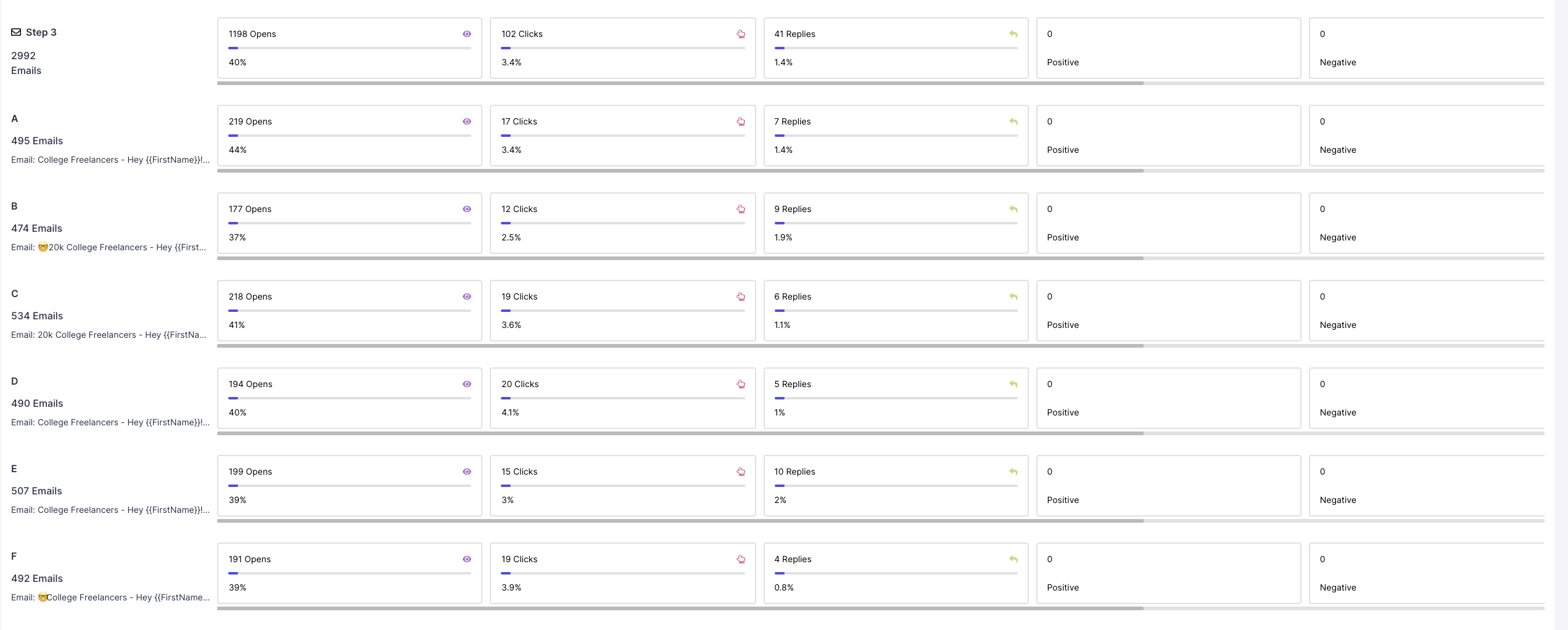Click the Negative count card for variant E
The image size is (1568, 630).
(x=1426, y=486)
